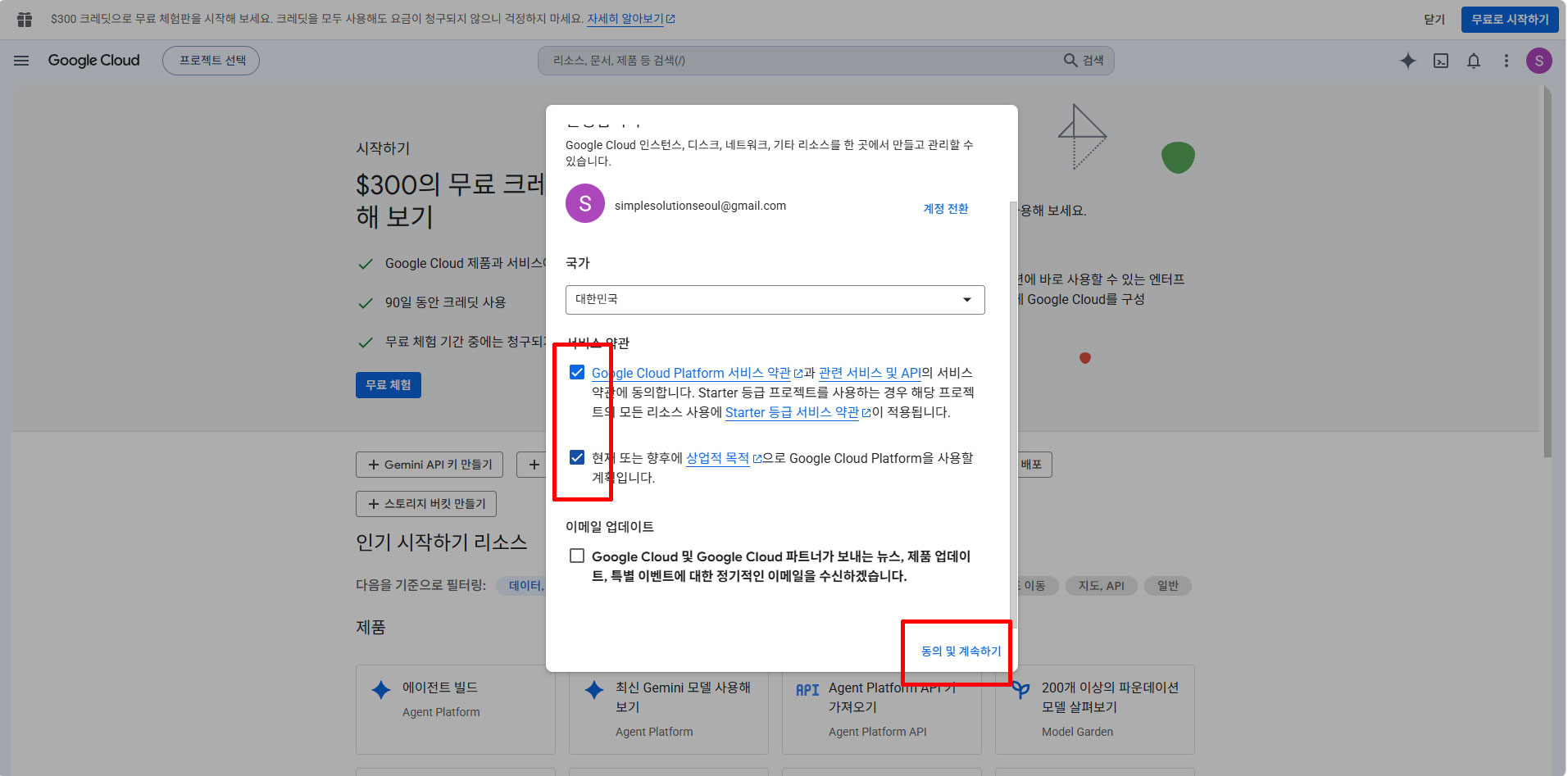Screen dimensions: 1568x776
Task: Click the search magnifier 검색 button
Action: [x=1084, y=61]
